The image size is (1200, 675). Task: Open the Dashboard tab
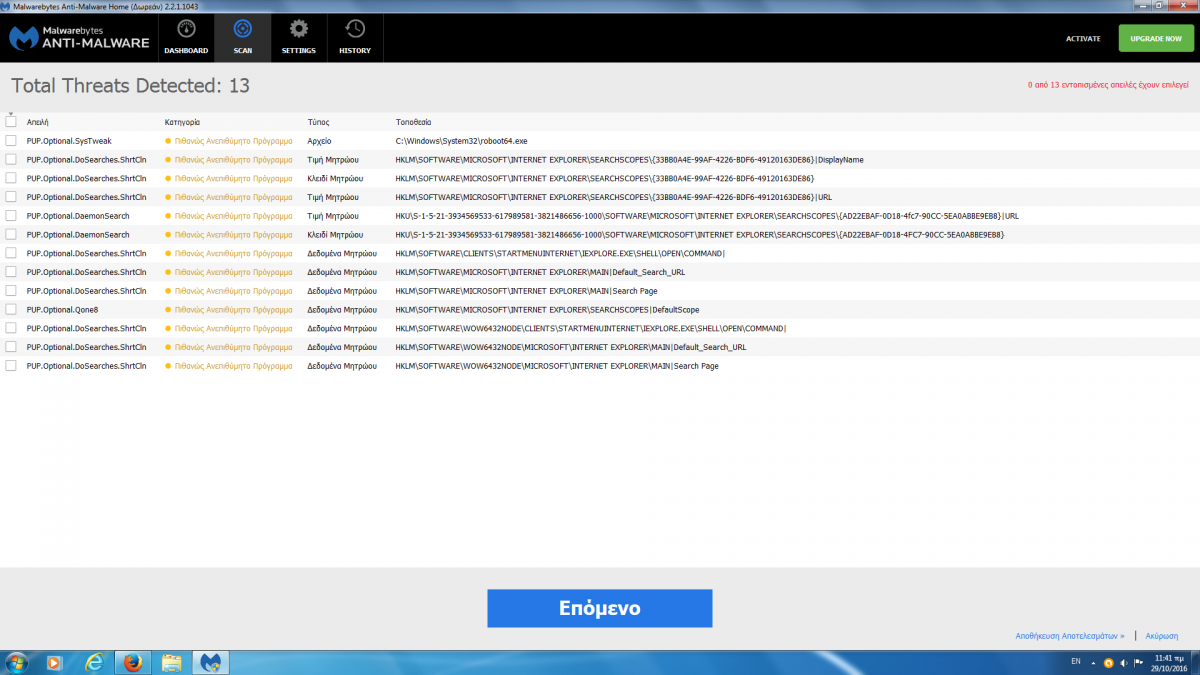click(x=186, y=38)
